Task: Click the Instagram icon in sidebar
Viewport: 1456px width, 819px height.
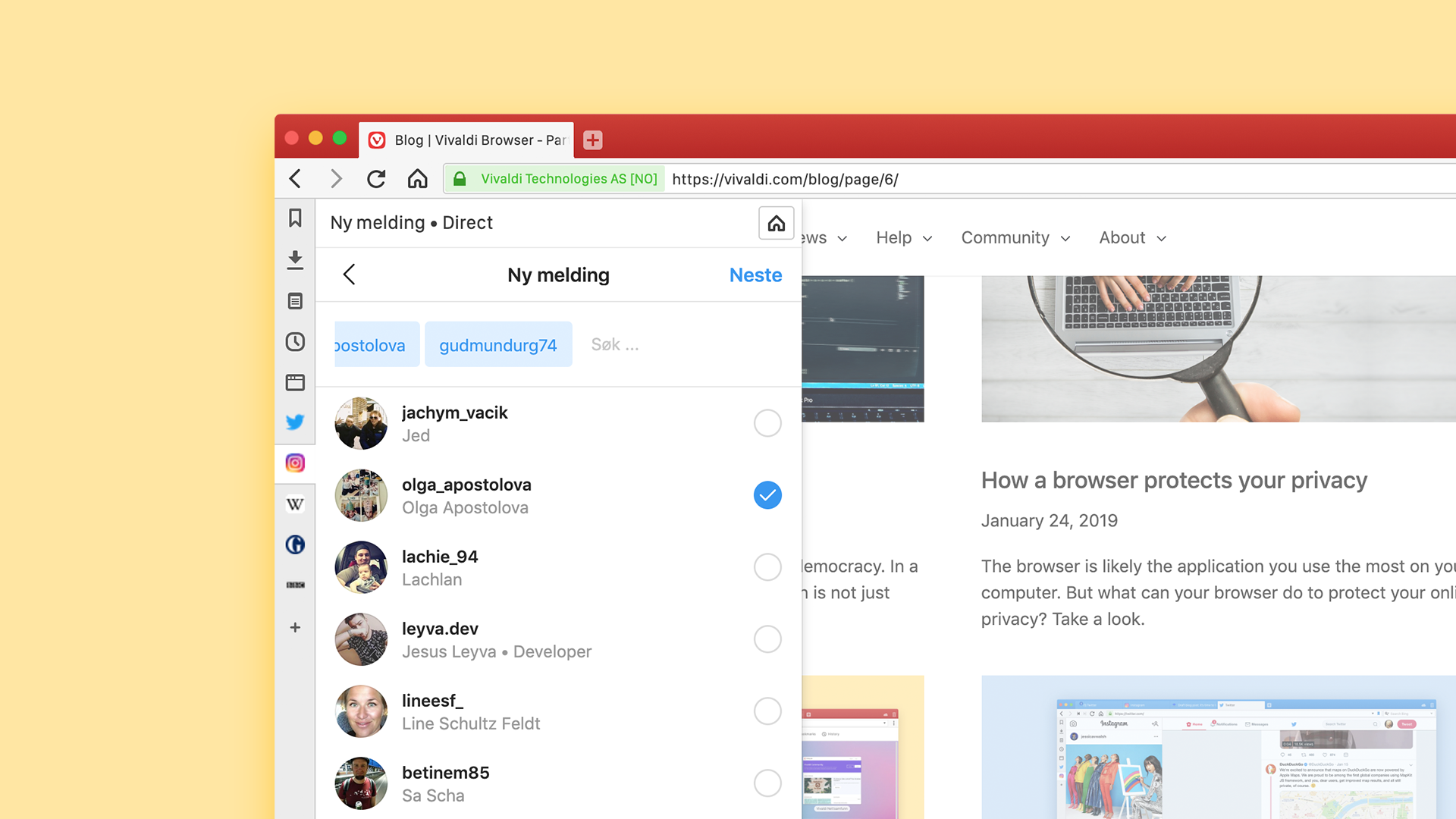Action: click(x=295, y=463)
